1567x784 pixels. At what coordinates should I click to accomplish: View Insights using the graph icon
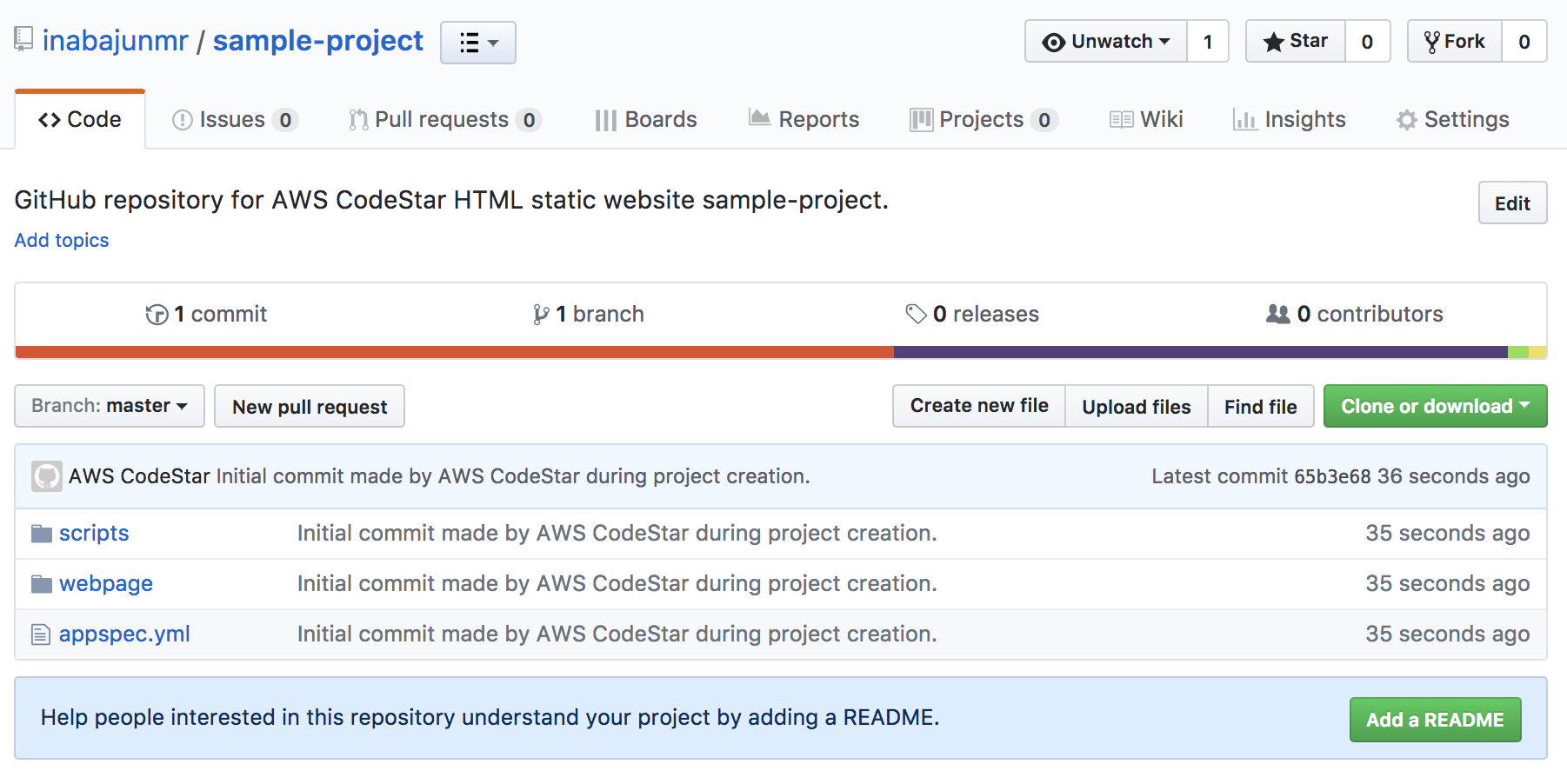coord(1247,119)
